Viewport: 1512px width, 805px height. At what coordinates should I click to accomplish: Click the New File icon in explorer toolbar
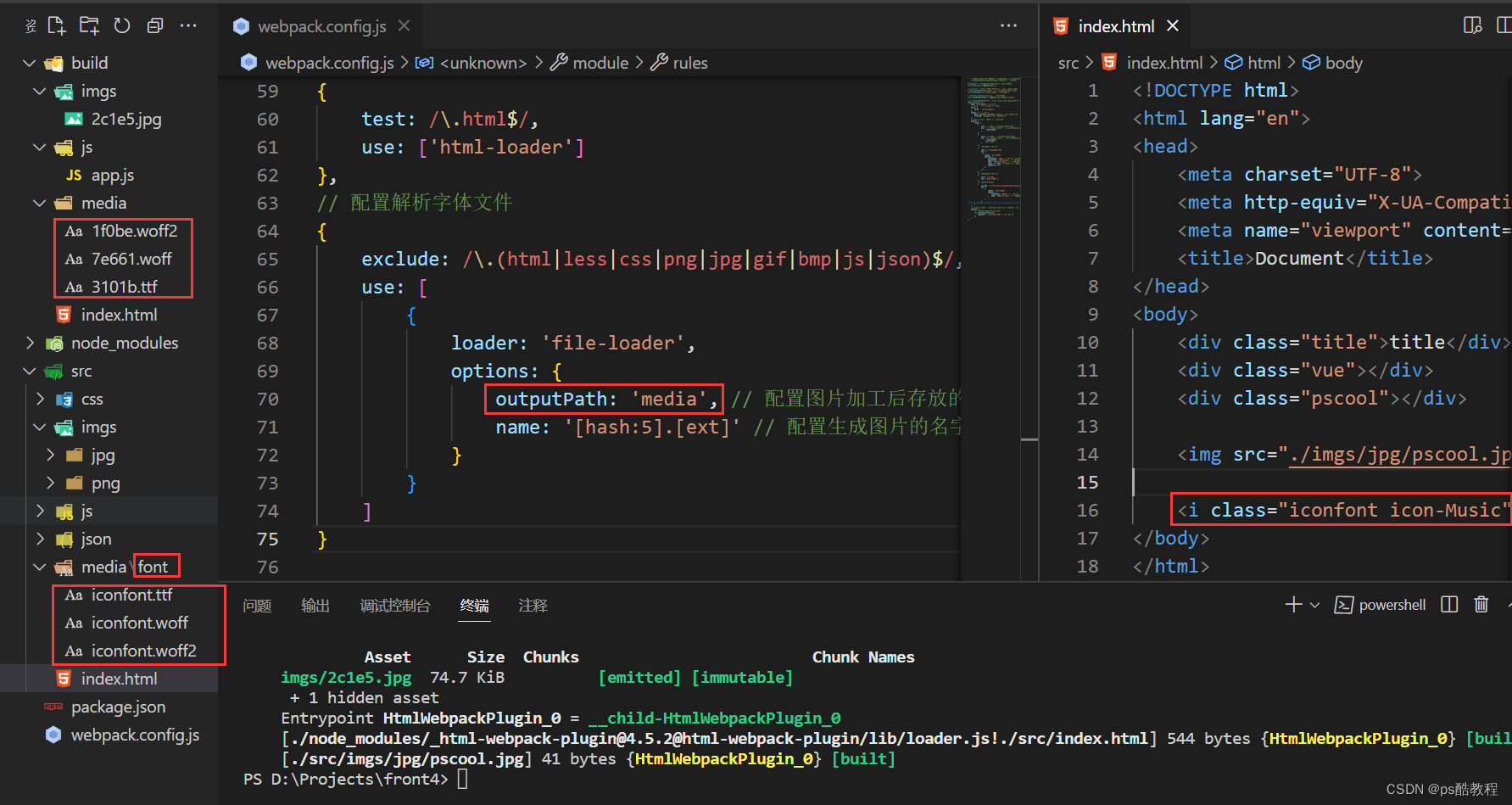(57, 26)
